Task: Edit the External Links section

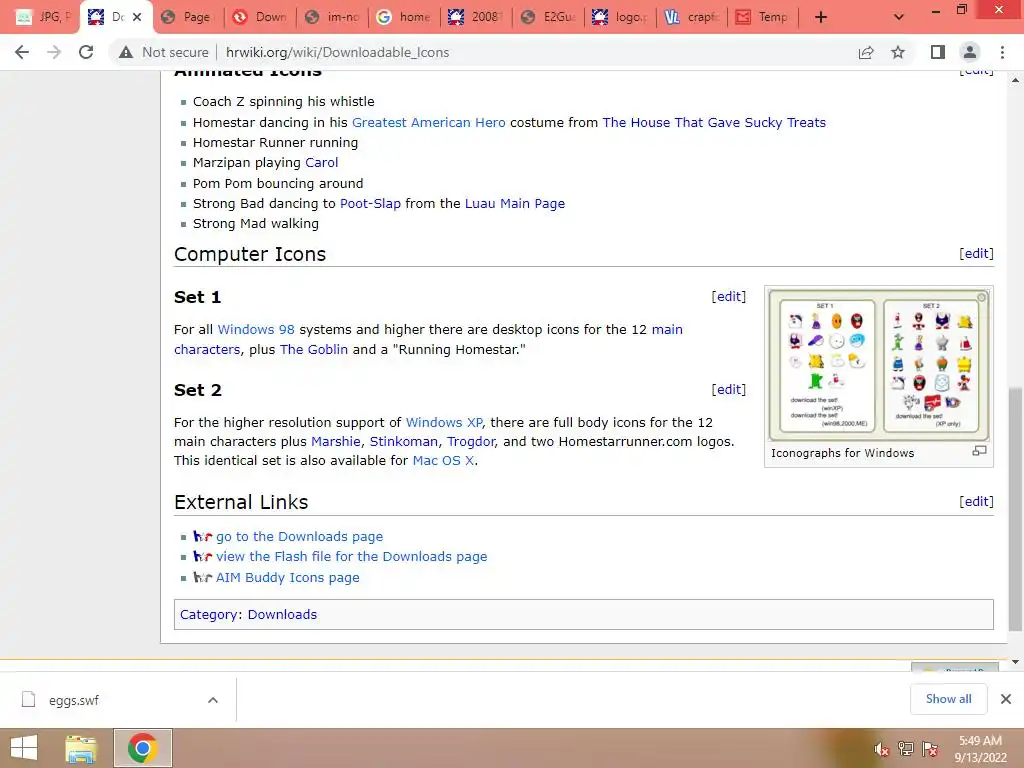Action: tap(976, 502)
